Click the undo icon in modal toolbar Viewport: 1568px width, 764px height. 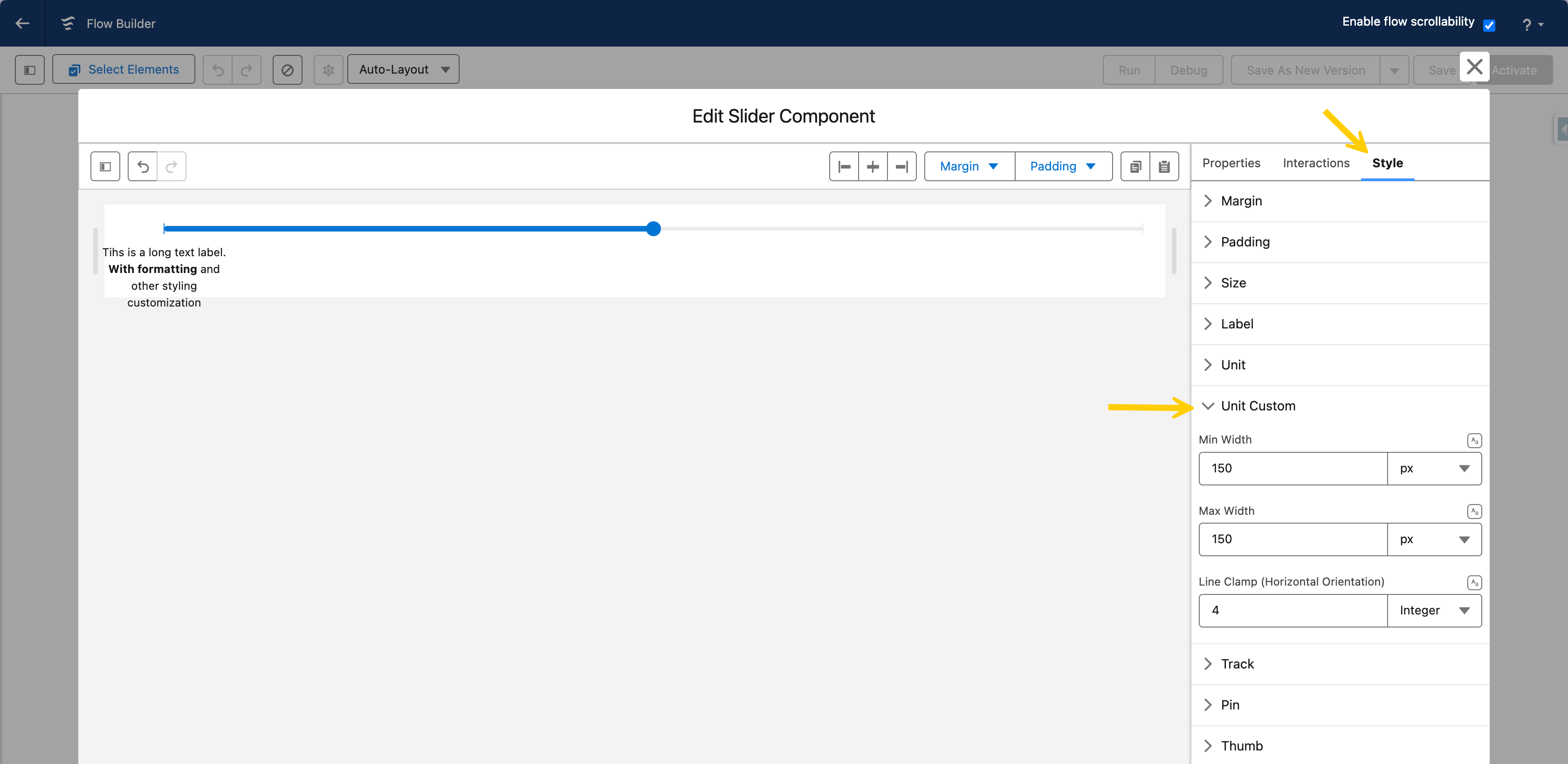[143, 167]
